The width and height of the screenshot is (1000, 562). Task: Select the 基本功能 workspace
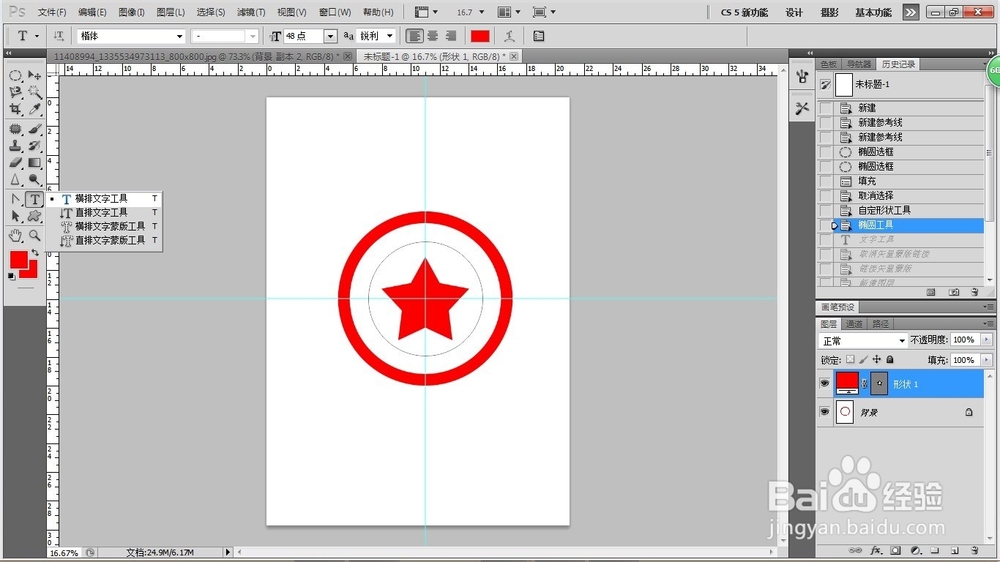(873, 12)
